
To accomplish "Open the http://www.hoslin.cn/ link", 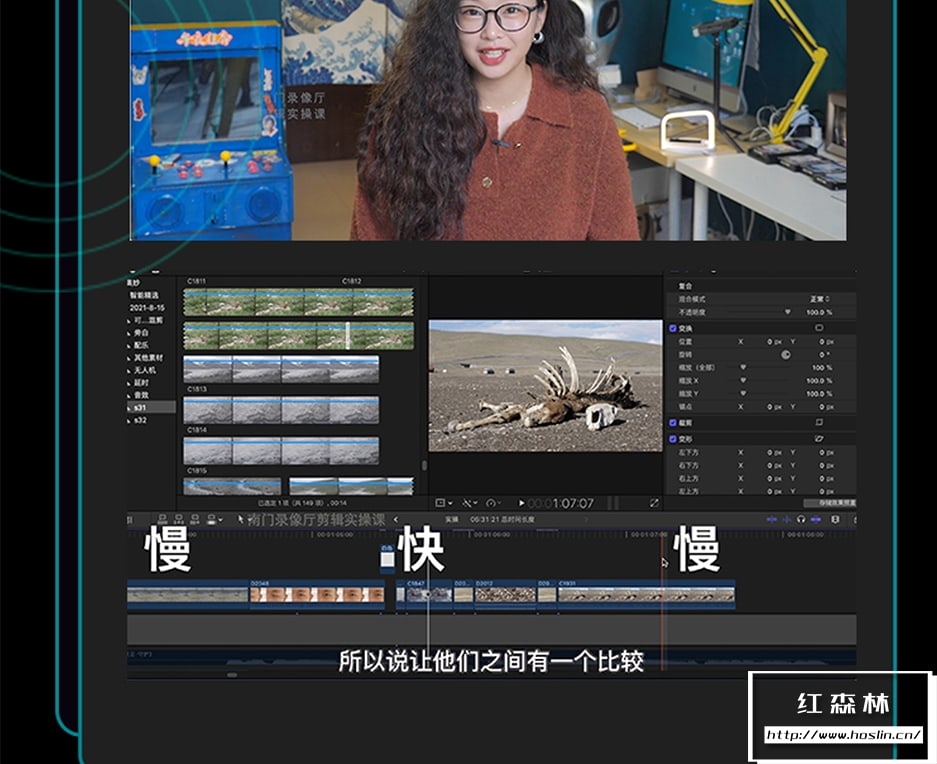I will 843,735.
